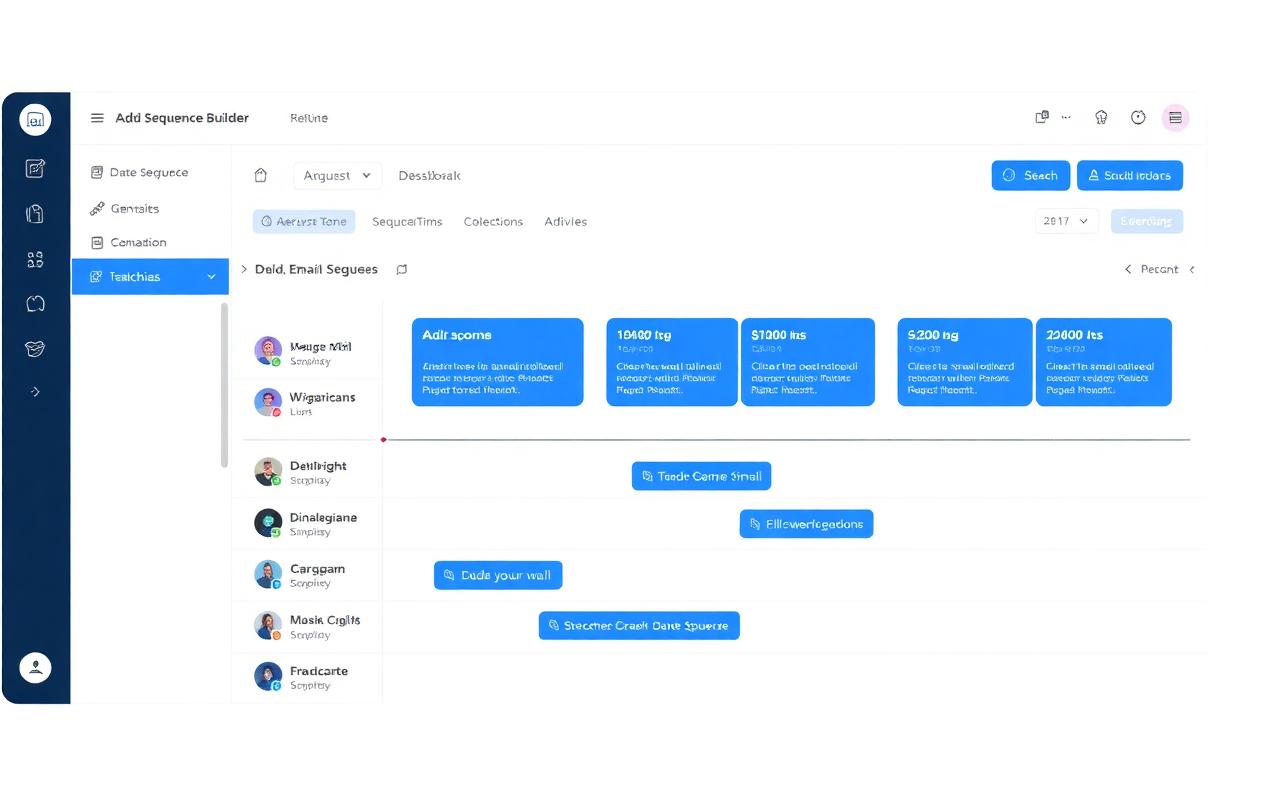Screen dimensions: 1280x800
Task: Toggle the hamburger menu beside Add Sequence Builder
Action: [97, 118]
